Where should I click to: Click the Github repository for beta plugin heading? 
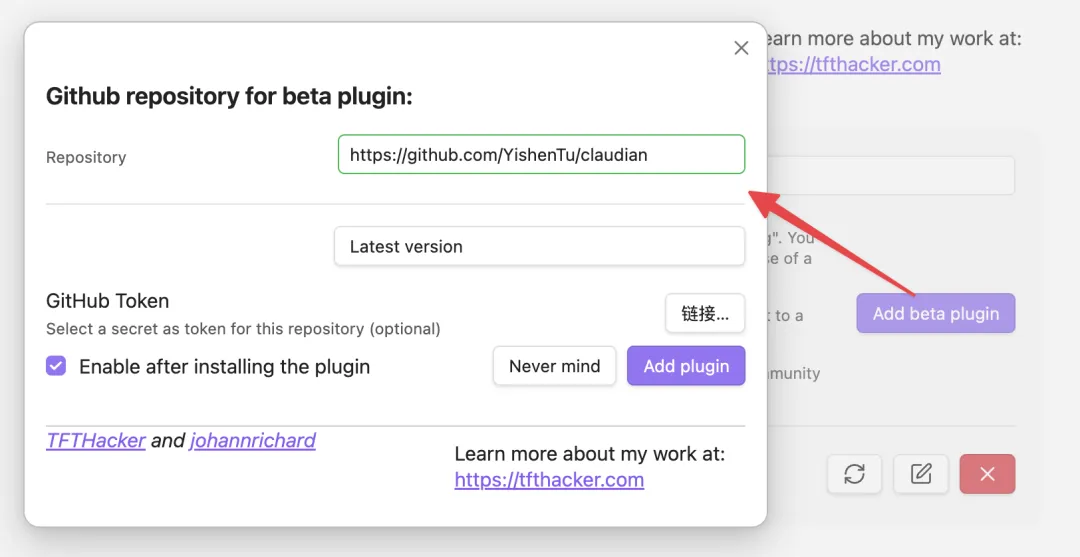229,96
